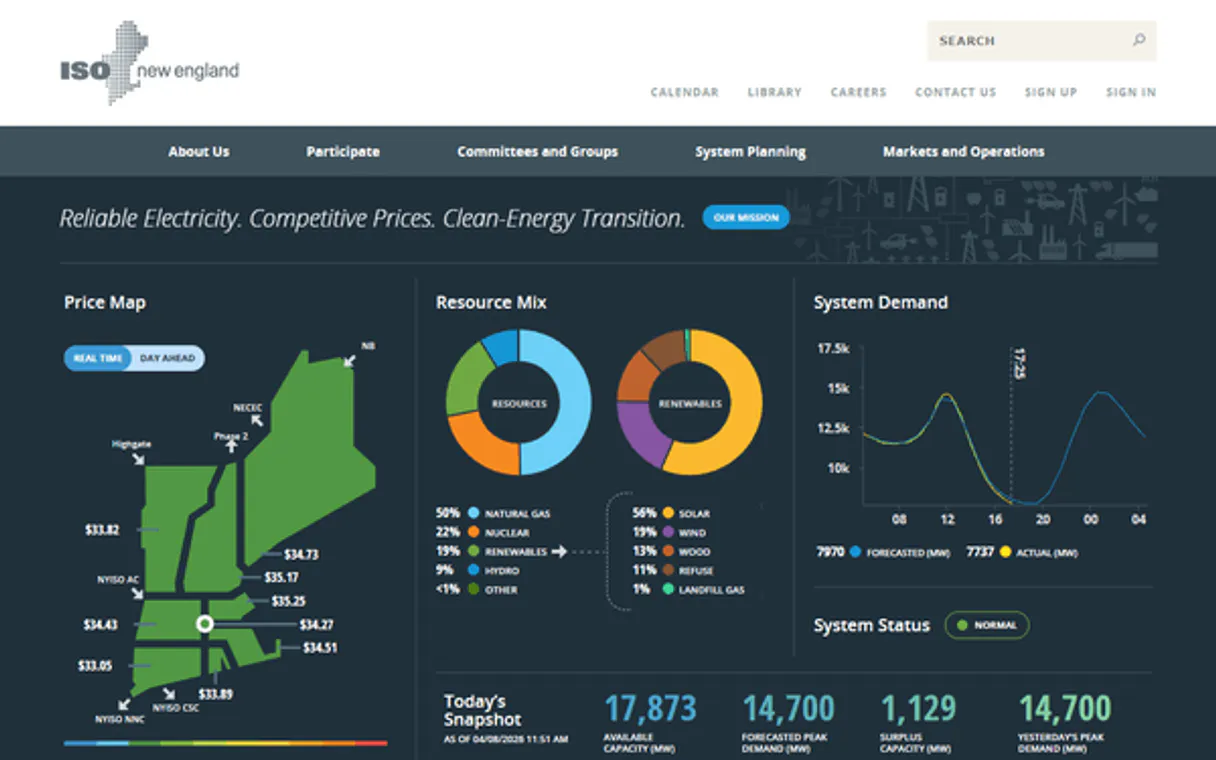The image size is (1216, 760).
Task: Click the Phase 2 arrow icon
Action: tap(231, 447)
